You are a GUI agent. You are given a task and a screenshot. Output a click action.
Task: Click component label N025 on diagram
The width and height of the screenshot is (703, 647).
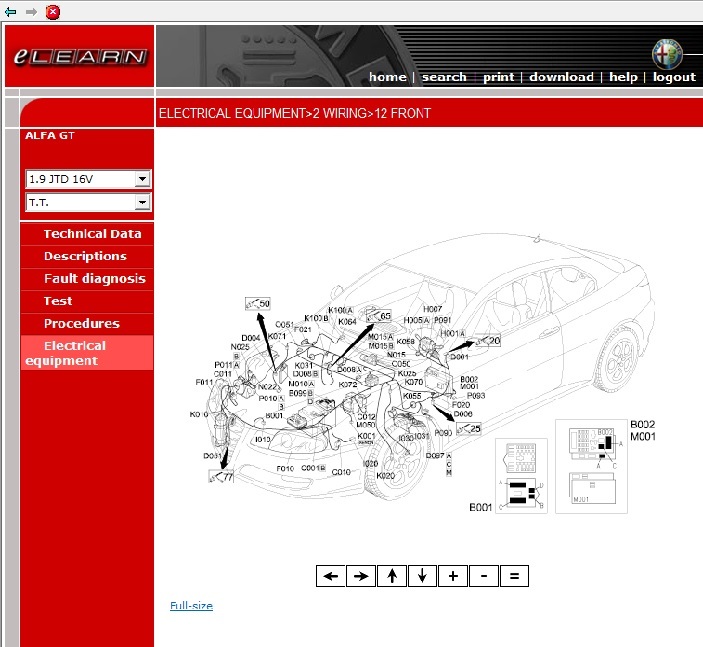(240, 347)
